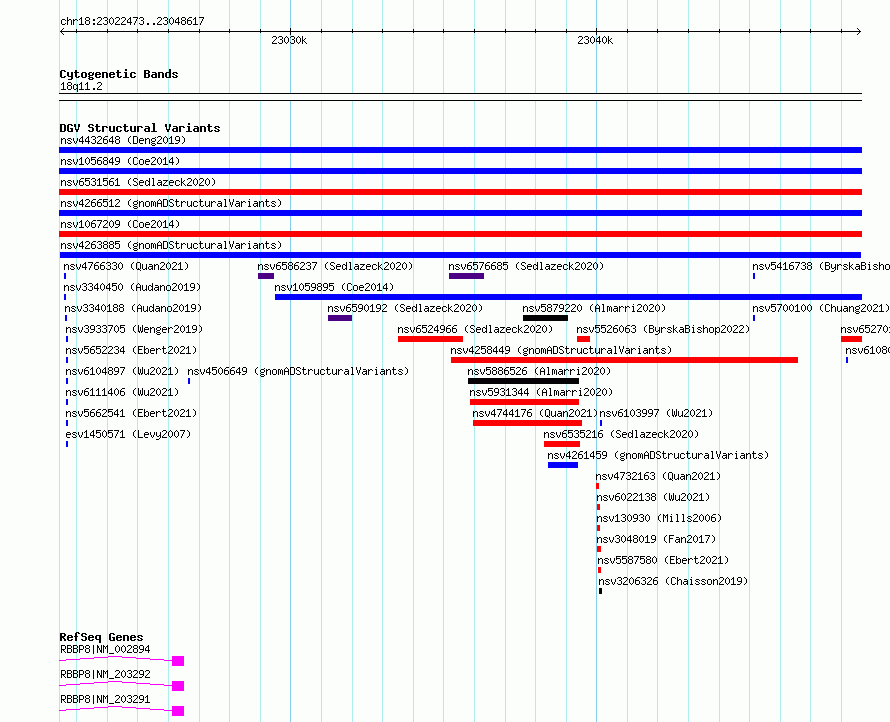Click nsv5652234 (Ebert2021) label

pos(131,350)
